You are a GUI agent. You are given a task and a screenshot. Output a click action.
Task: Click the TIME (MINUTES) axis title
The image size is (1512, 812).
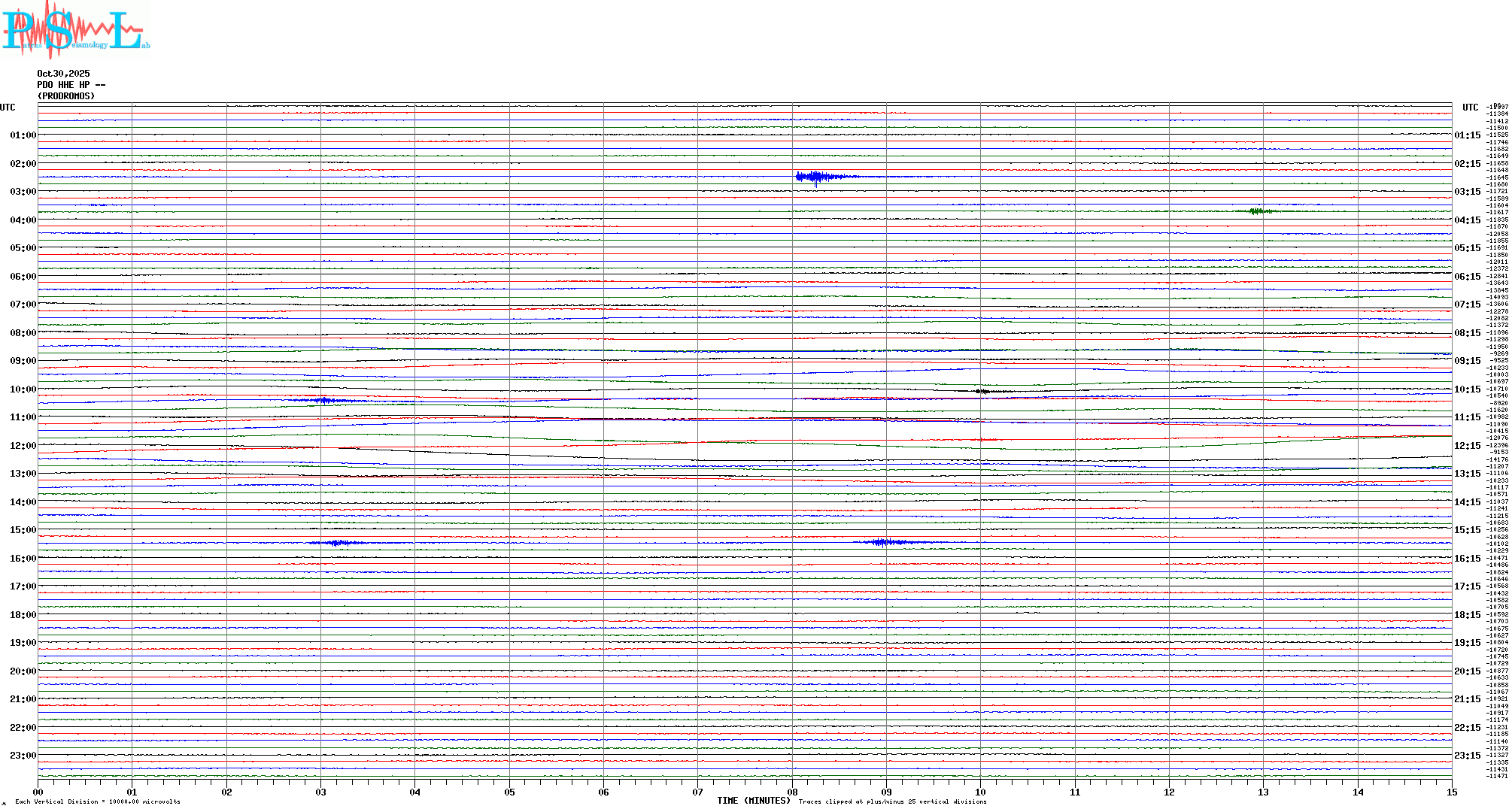tap(753, 801)
